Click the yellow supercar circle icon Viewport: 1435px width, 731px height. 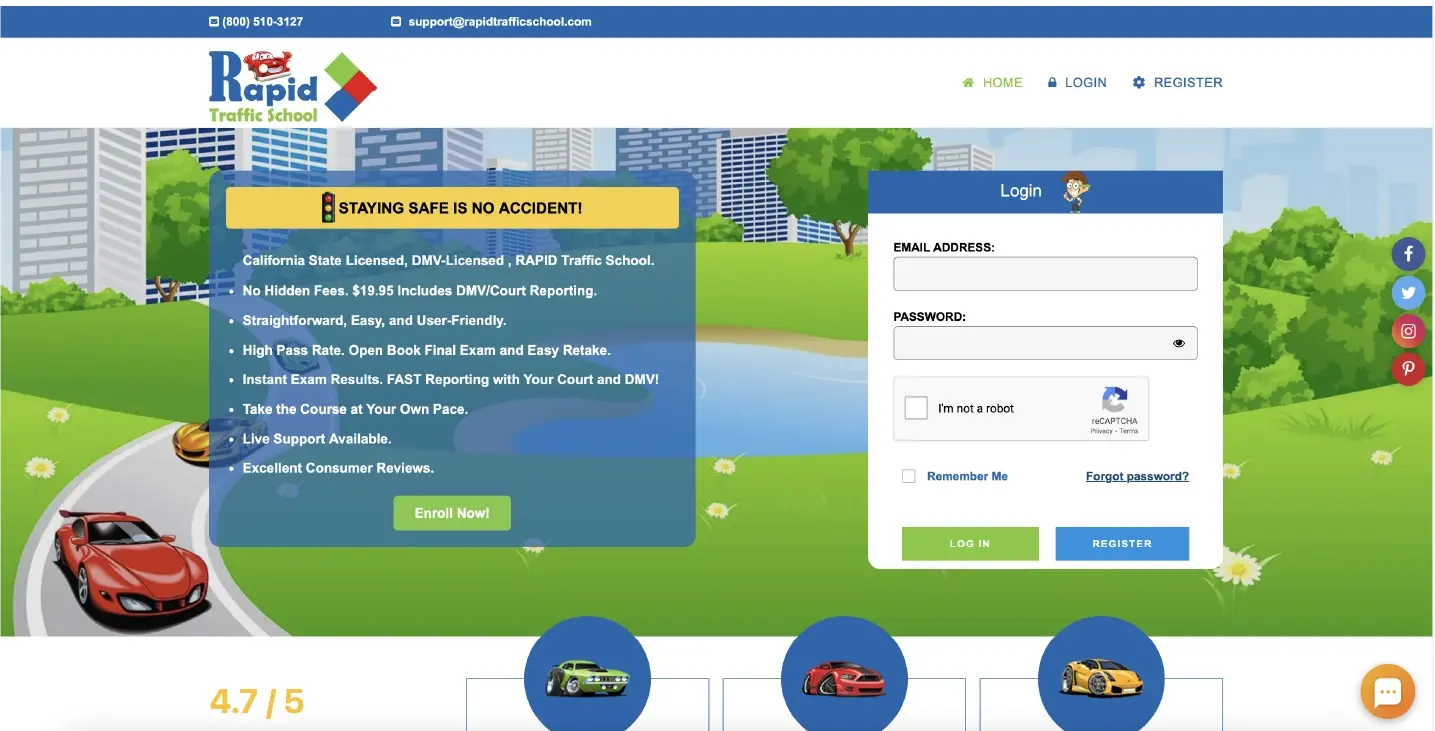pyautogui.click(x=1101, y=679)
